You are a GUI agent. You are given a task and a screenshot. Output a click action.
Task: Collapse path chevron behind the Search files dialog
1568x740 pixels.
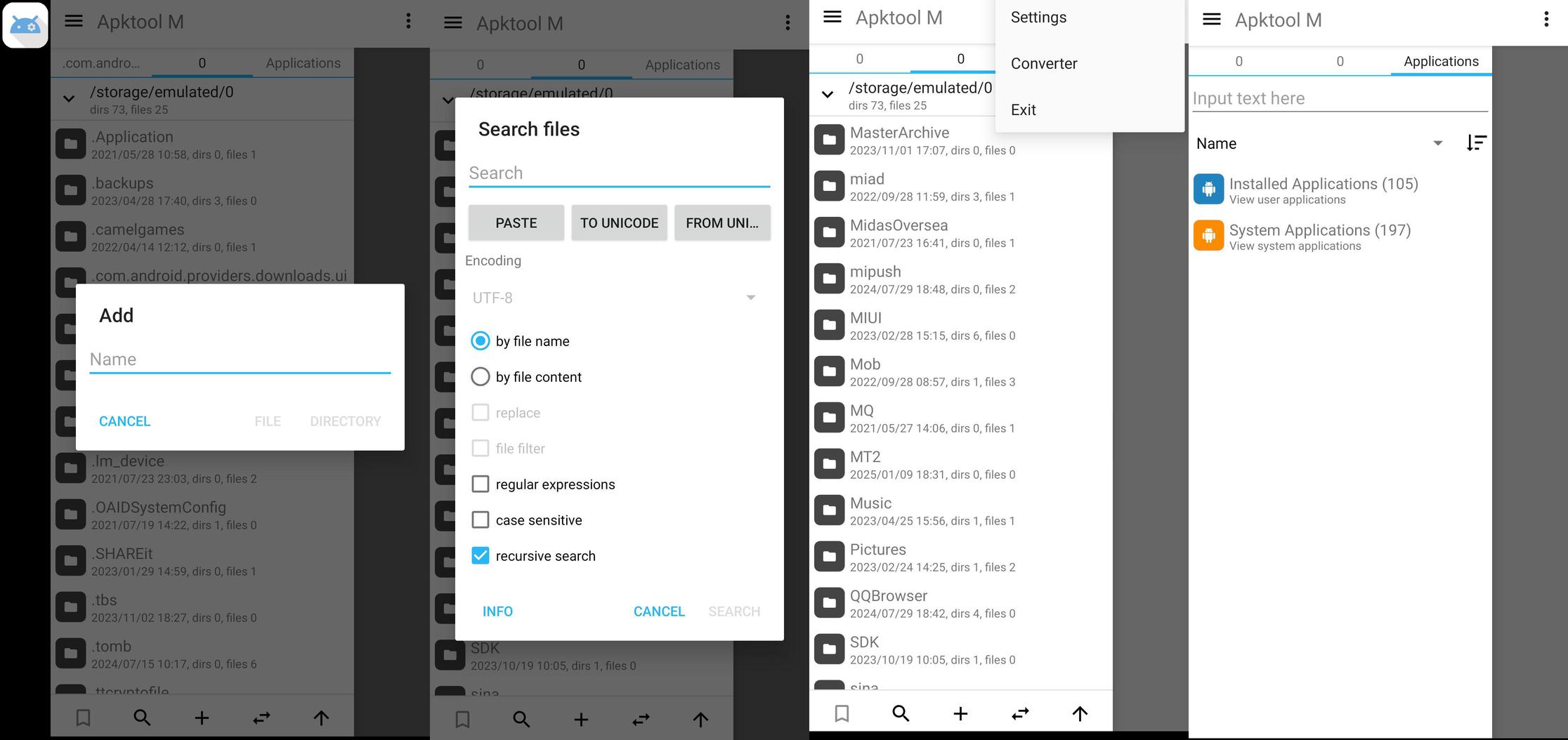448,100
